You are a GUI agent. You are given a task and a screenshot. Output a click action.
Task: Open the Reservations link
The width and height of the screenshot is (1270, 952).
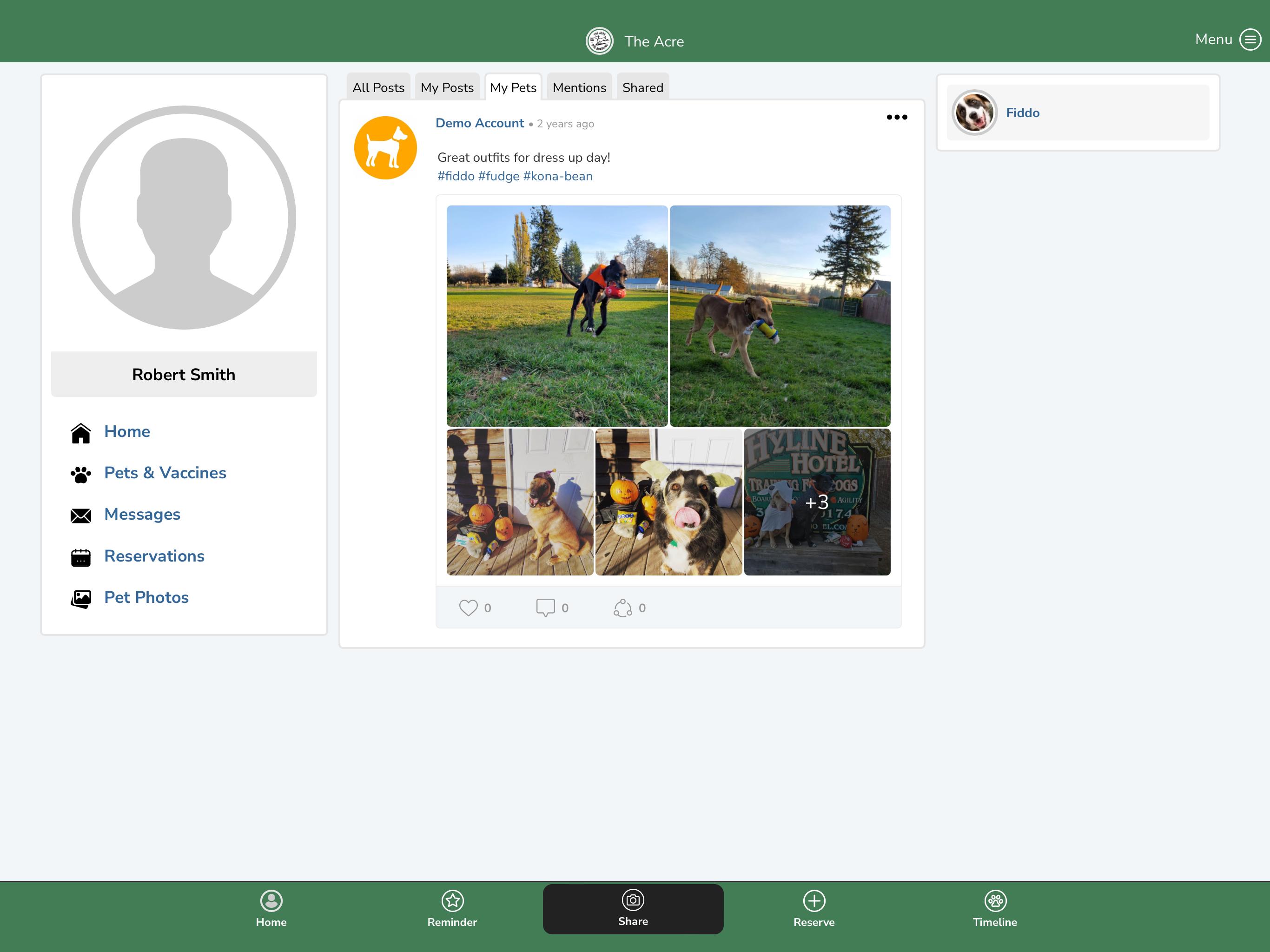pyautogui.click(x=154, y=556)
